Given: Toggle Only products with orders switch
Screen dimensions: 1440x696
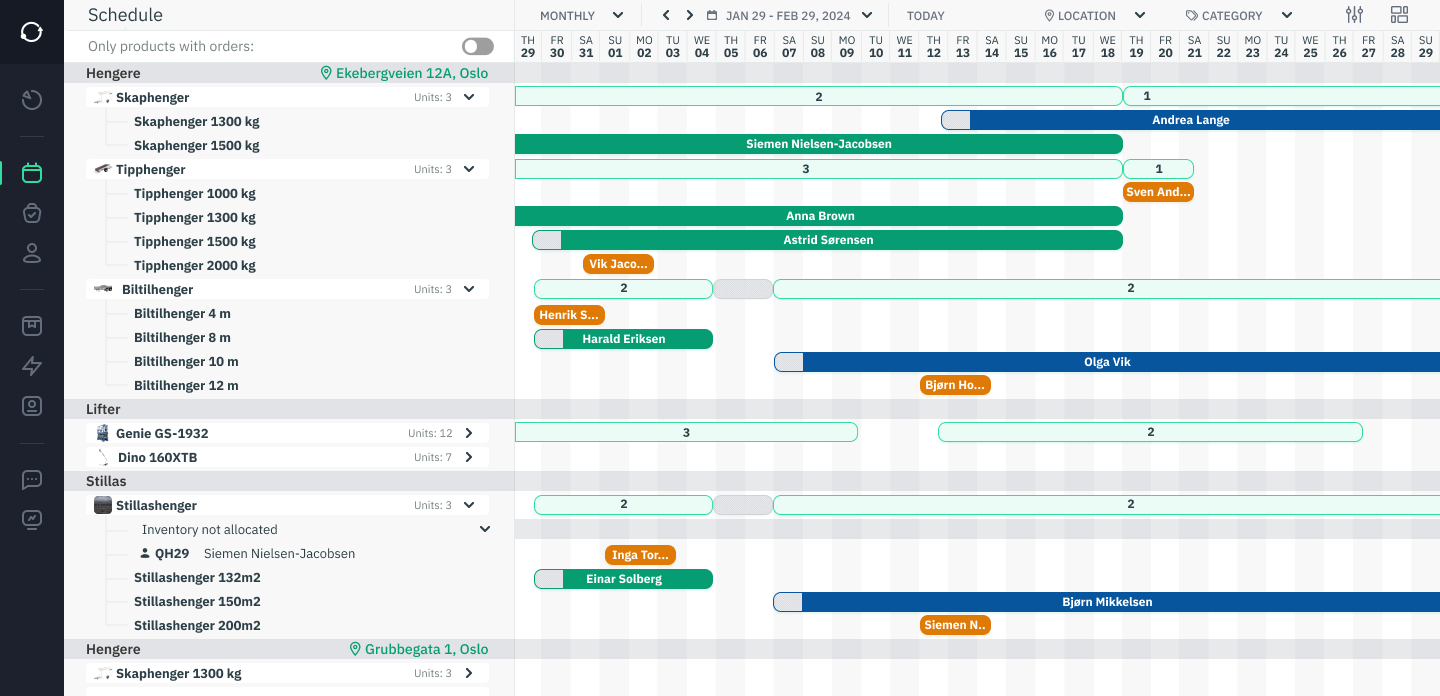Looking at the screenshot, I should pos(478,47).
